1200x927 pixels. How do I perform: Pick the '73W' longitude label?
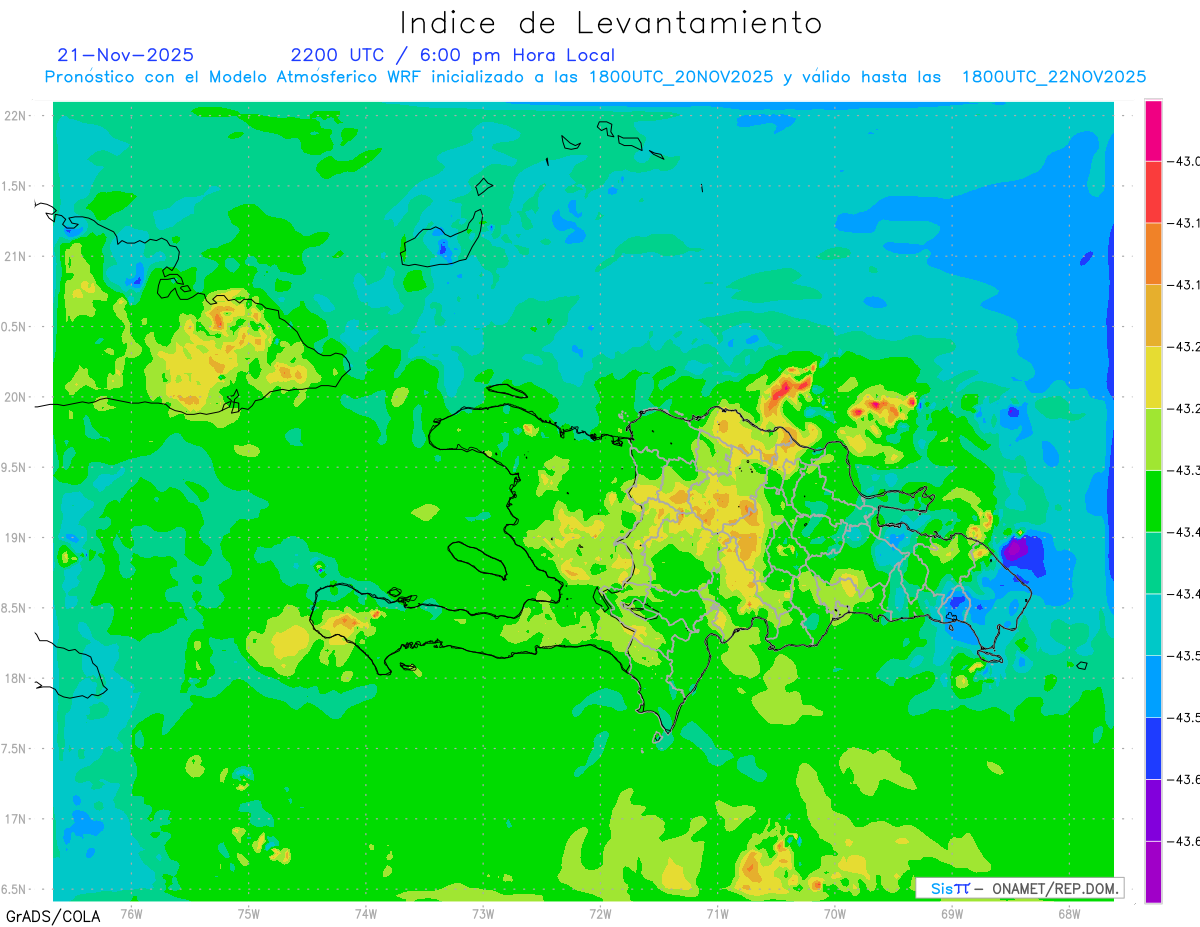tap(483, 913)
